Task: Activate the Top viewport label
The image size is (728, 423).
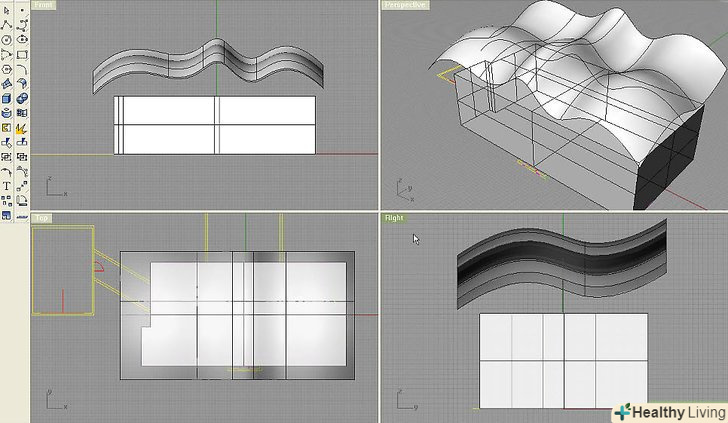Action: pos(42,217)
